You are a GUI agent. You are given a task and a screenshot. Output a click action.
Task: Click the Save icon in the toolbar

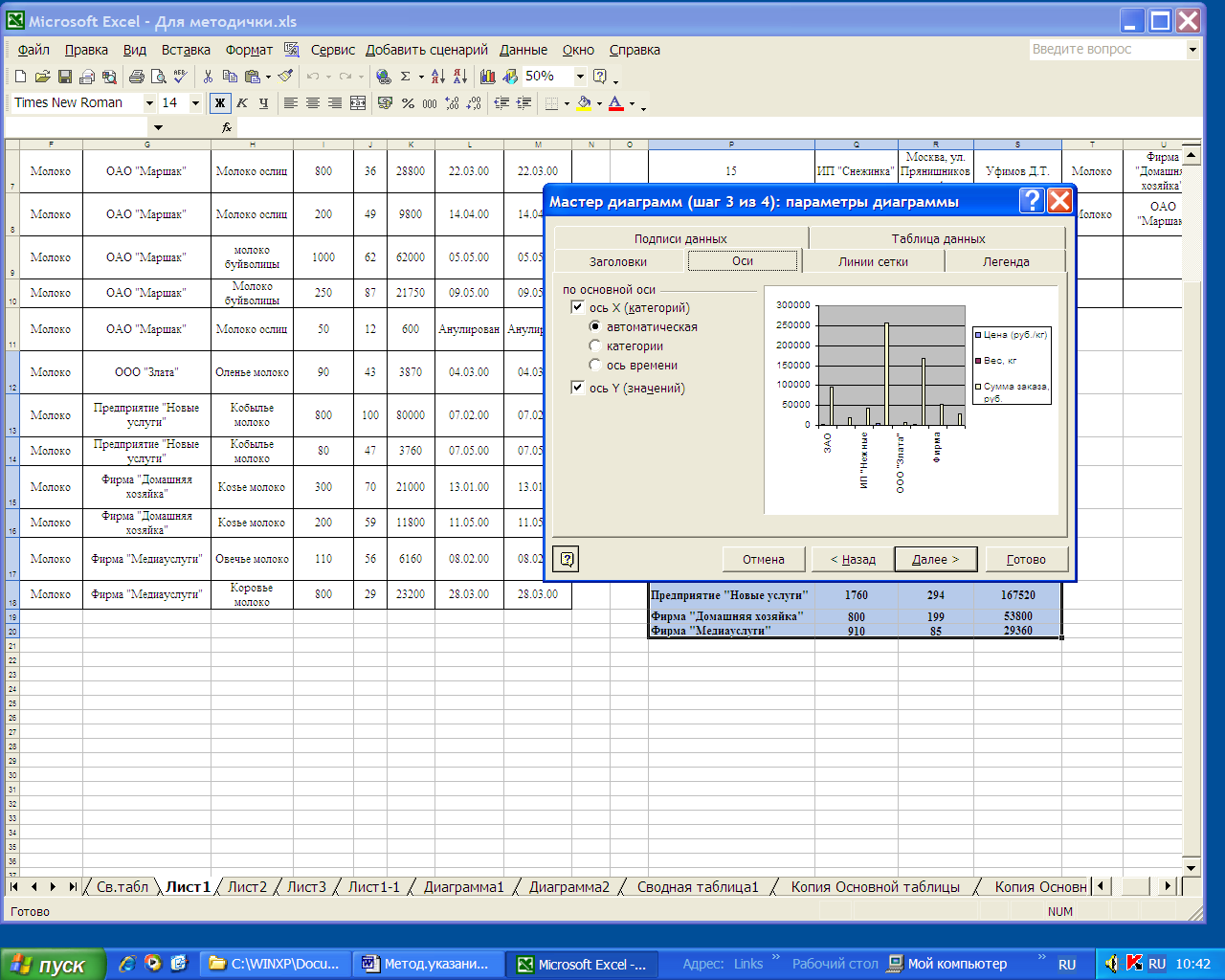[65, 77]
